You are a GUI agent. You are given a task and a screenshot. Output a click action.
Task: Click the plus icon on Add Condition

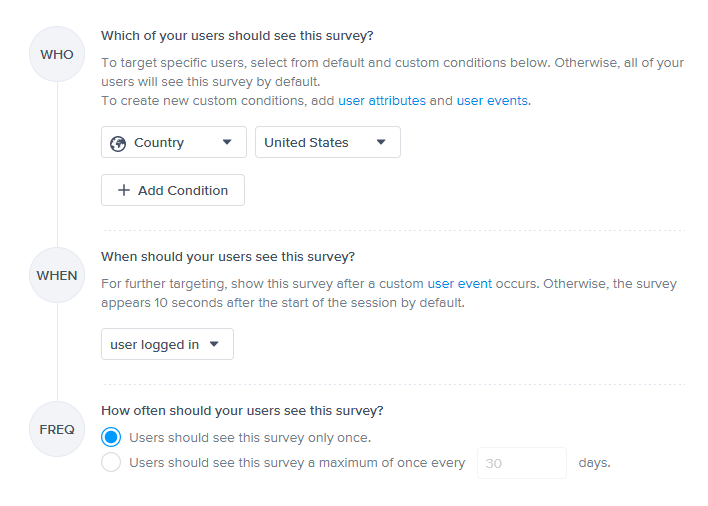(x=124, y=191)
